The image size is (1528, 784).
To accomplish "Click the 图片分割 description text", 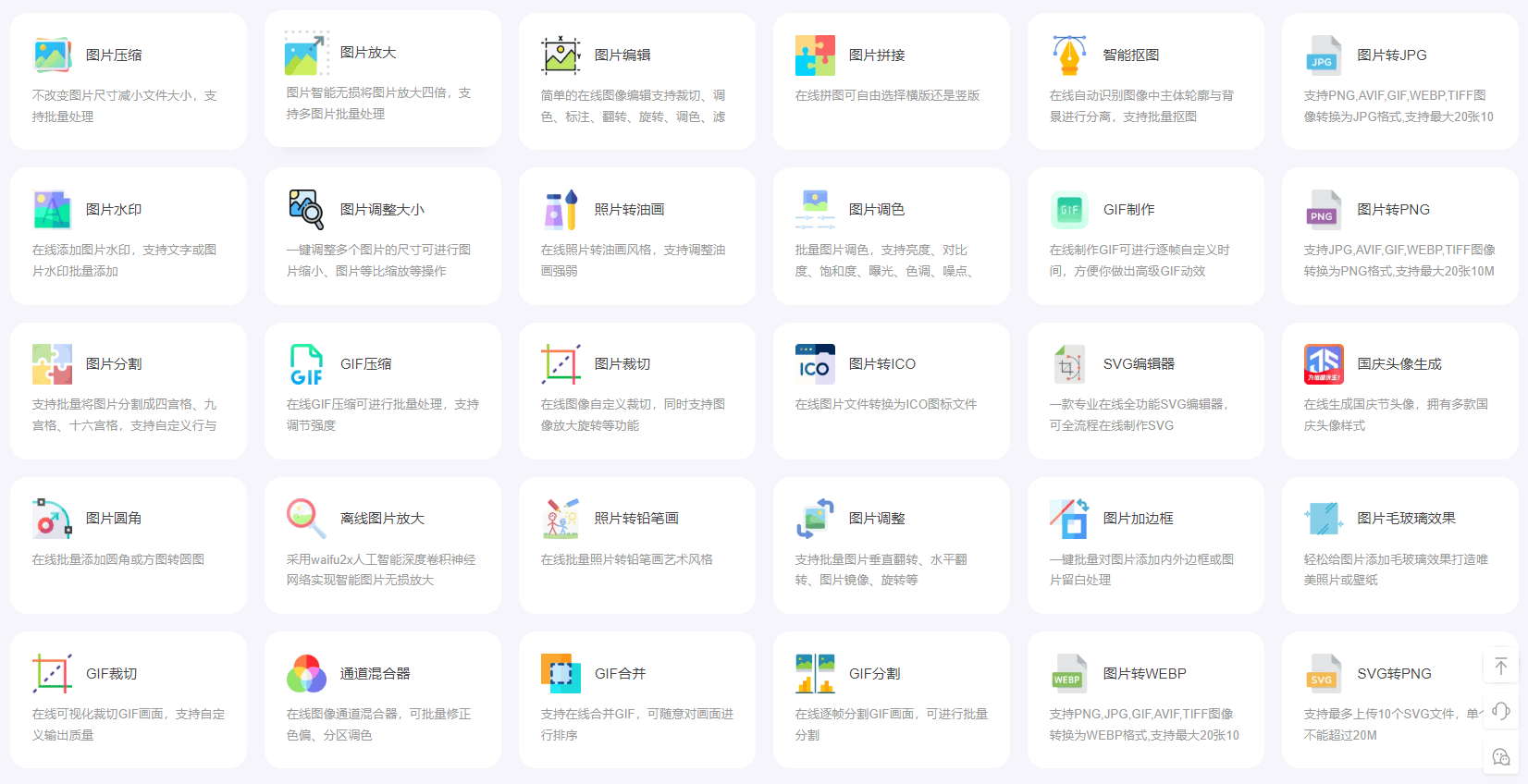I will point(125,415).
